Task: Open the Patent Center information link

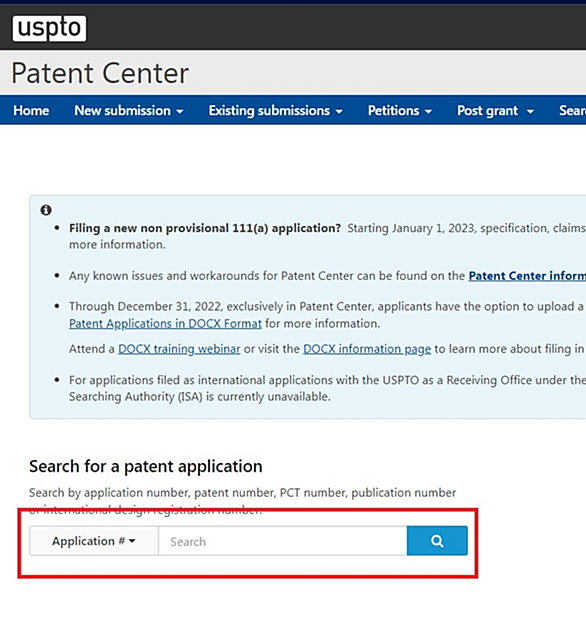Action: (527, 276)
